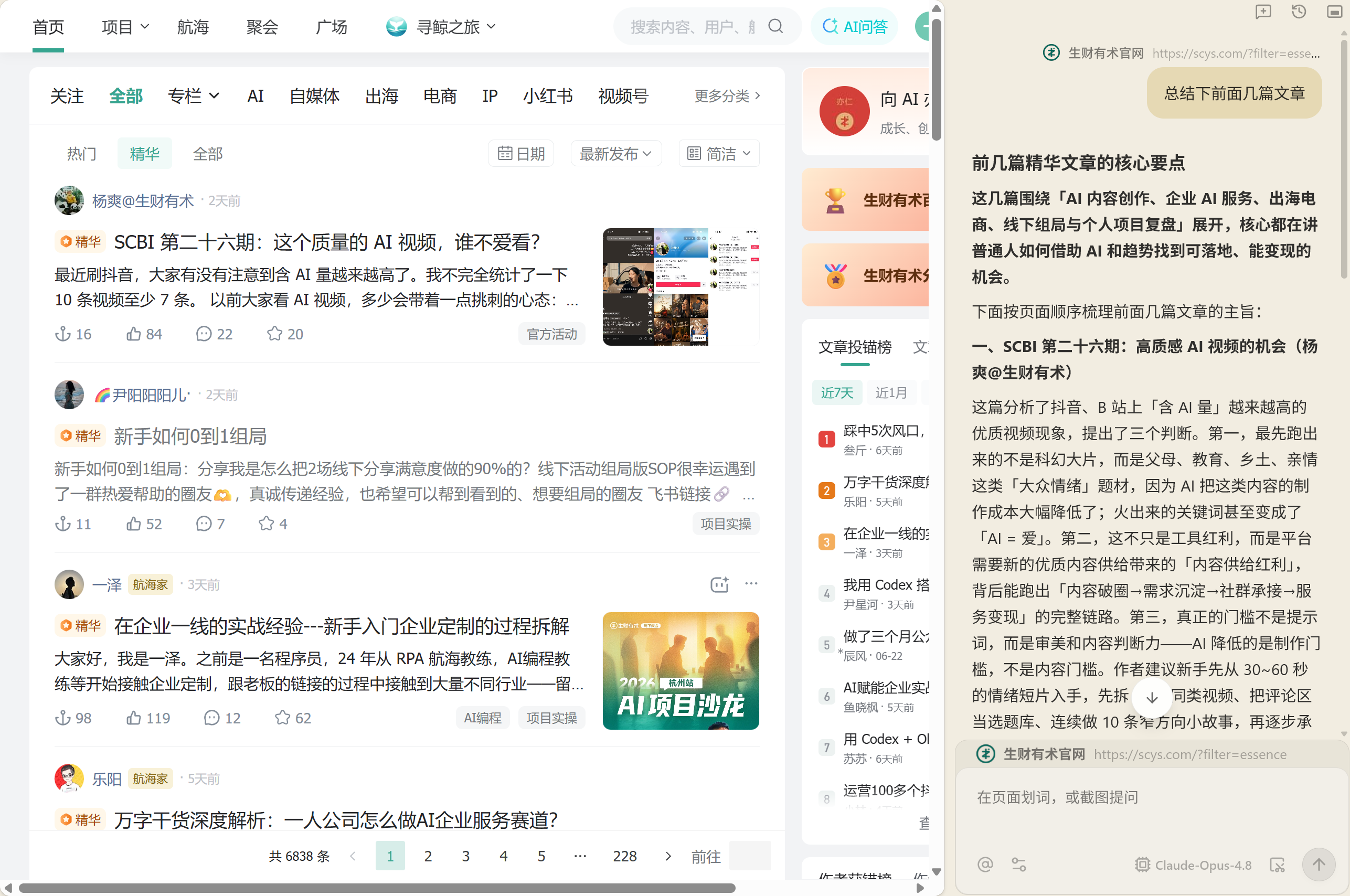Viewport: 1350px width, 896px height.
Task: Click anchor icon on 新手如何0到1组局 post
Action: coord(63,524)
